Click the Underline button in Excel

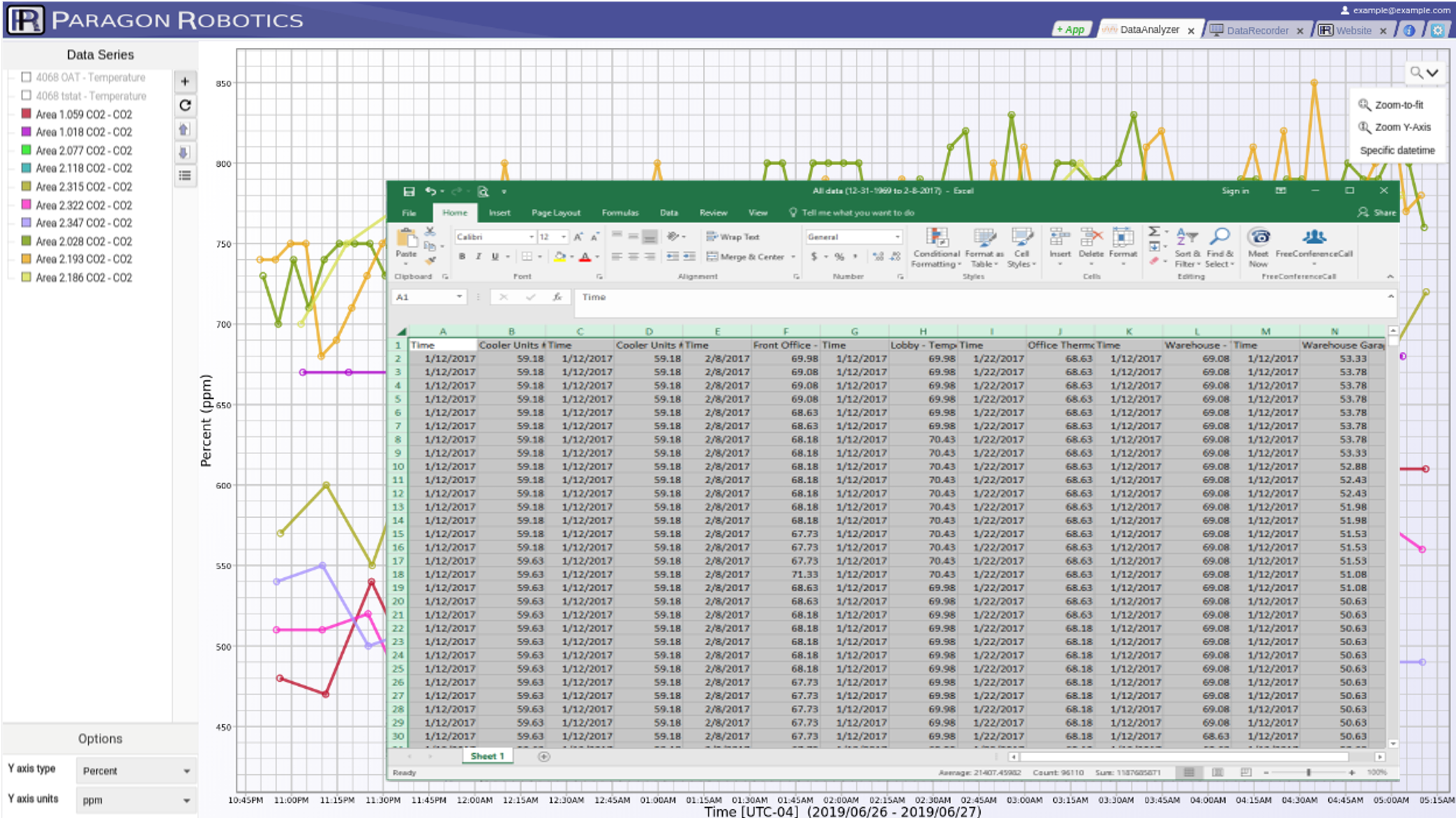pos(495,257)
